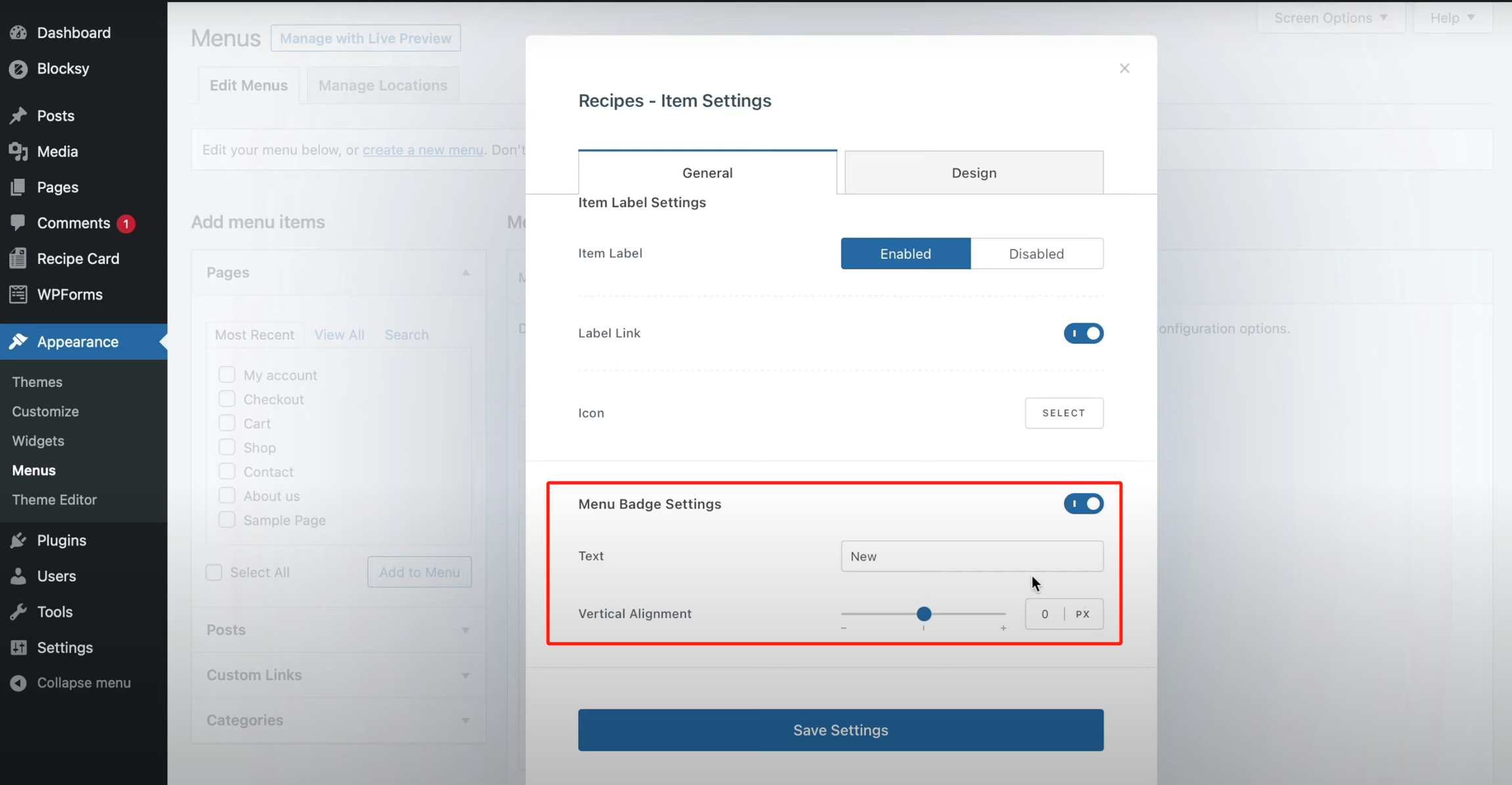Click the Save Settings button
The width and height of the screenshot is (1512, 785).
click(x=840, y=730)
